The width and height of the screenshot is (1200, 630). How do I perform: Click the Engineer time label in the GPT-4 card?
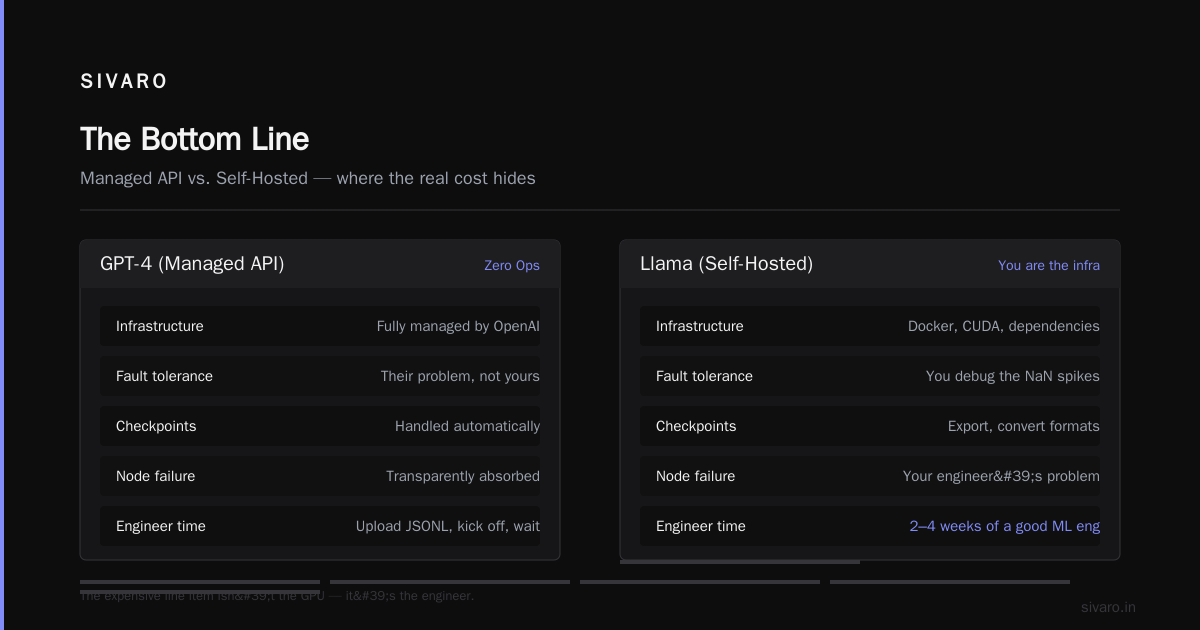tap(161, 526)
